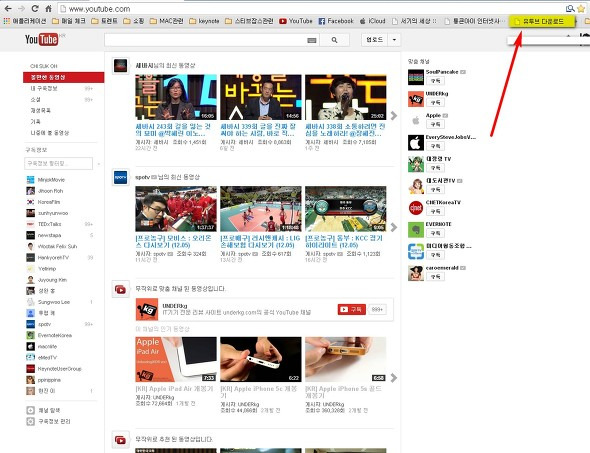Image resolution: width=590 pixels, height=453 pixels.
Task: Open the apps bookmark grid icon
Action: 7,21
